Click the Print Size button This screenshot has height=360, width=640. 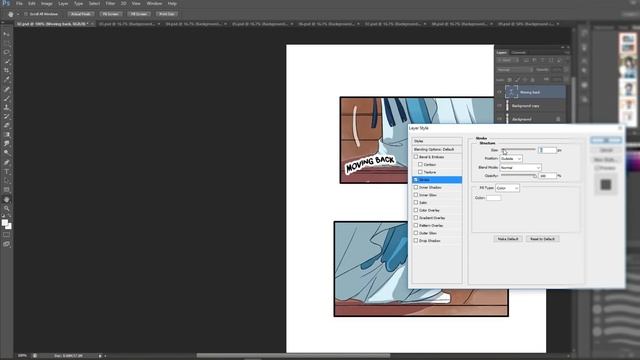click(167, 14)
